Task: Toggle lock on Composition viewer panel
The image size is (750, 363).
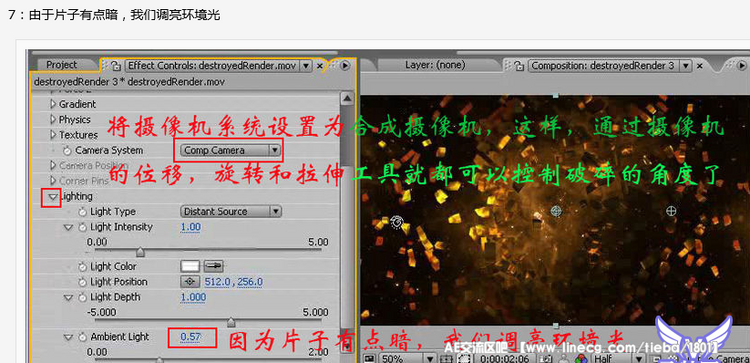Action: tap(519, 66)
